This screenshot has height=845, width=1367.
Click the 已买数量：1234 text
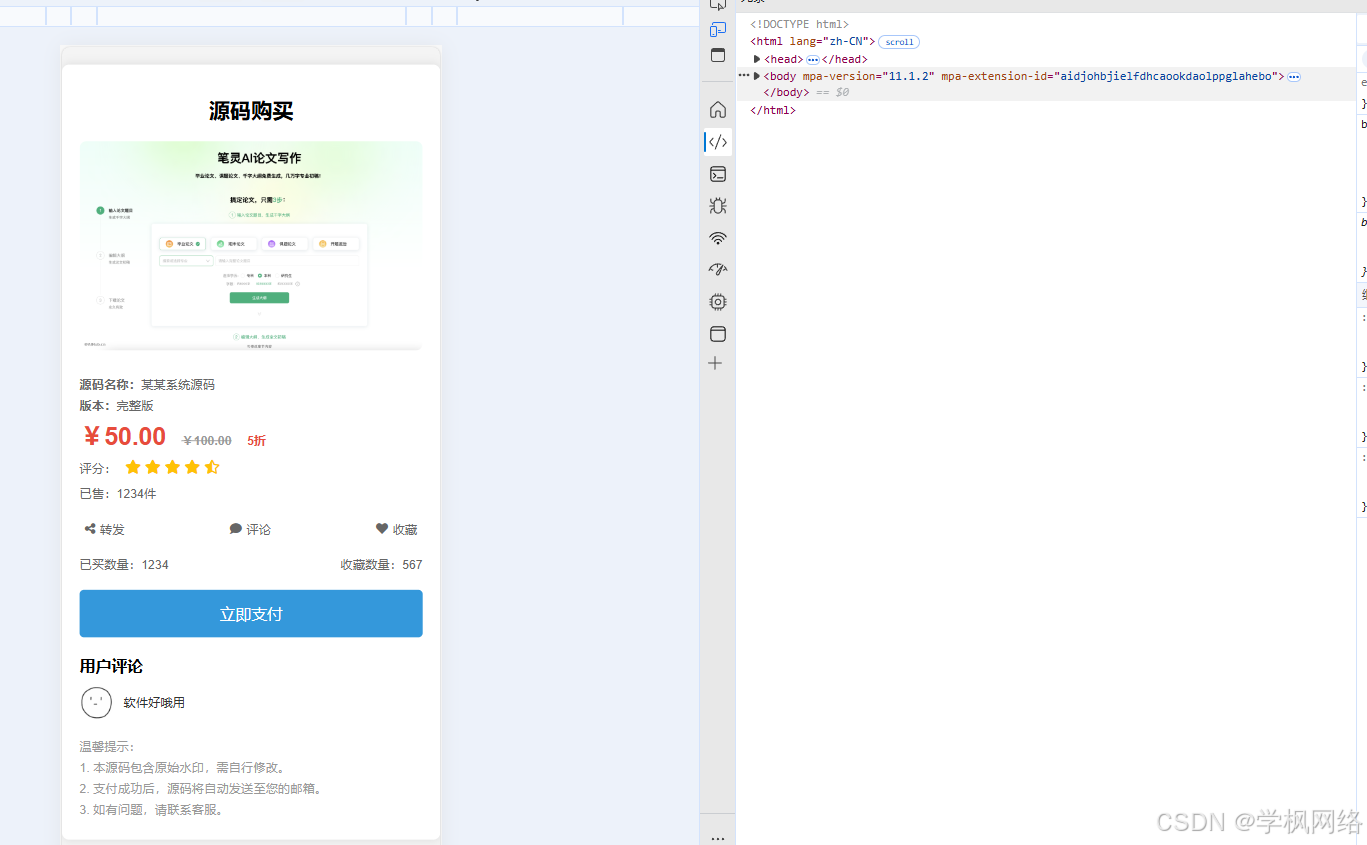tap(124, 565)
